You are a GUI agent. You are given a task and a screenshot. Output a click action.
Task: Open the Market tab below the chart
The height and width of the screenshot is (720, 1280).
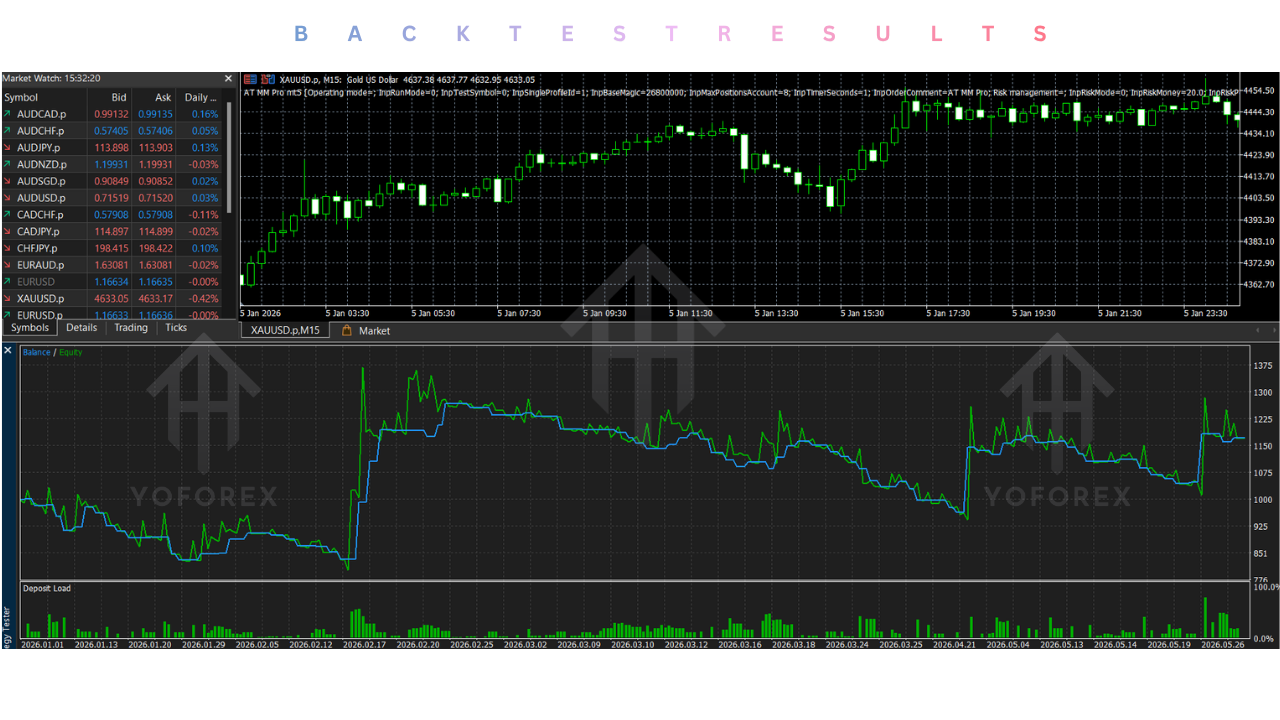point(374,330)
